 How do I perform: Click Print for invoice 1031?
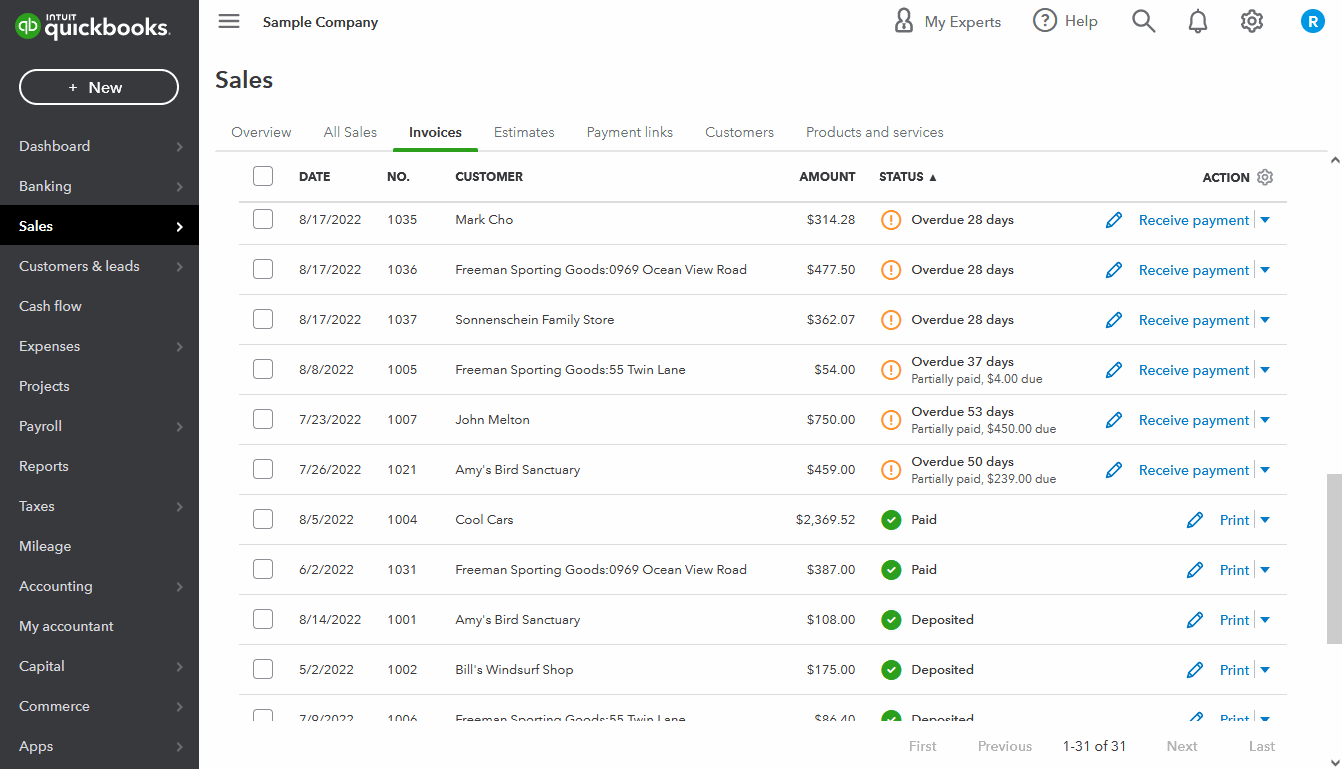pyautogui.click(x=1235, y=570)
